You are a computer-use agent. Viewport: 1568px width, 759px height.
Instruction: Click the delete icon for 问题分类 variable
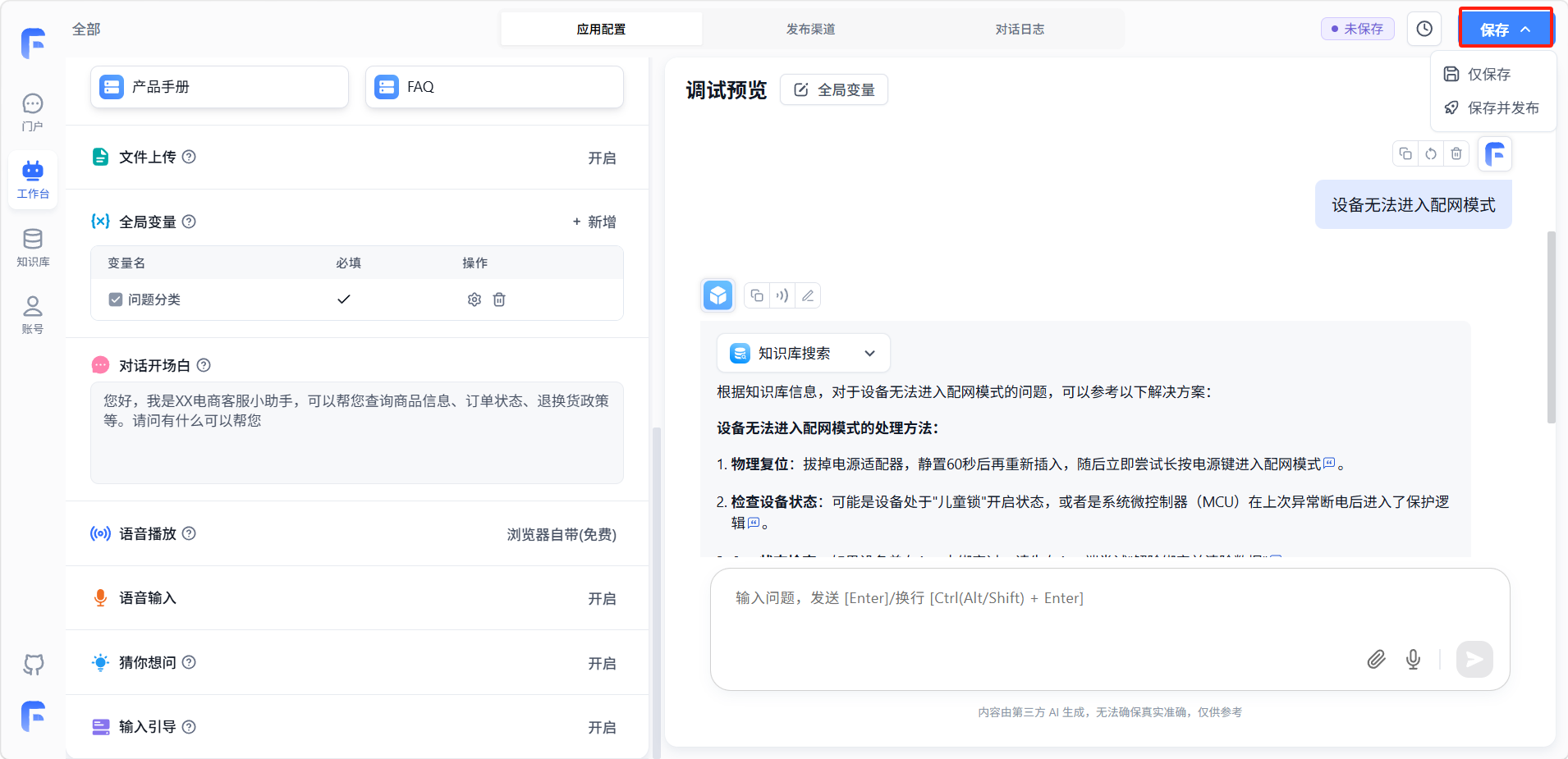tap(499, 299)
